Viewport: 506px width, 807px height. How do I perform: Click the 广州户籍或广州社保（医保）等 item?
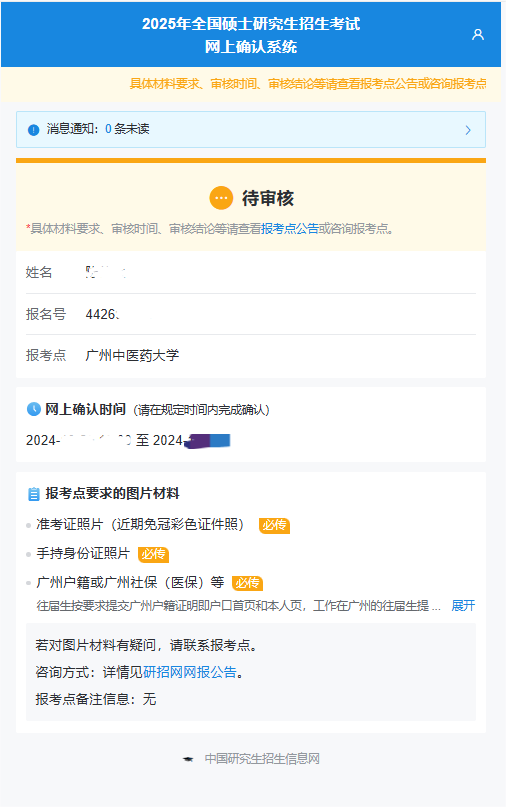pos(130,583)
